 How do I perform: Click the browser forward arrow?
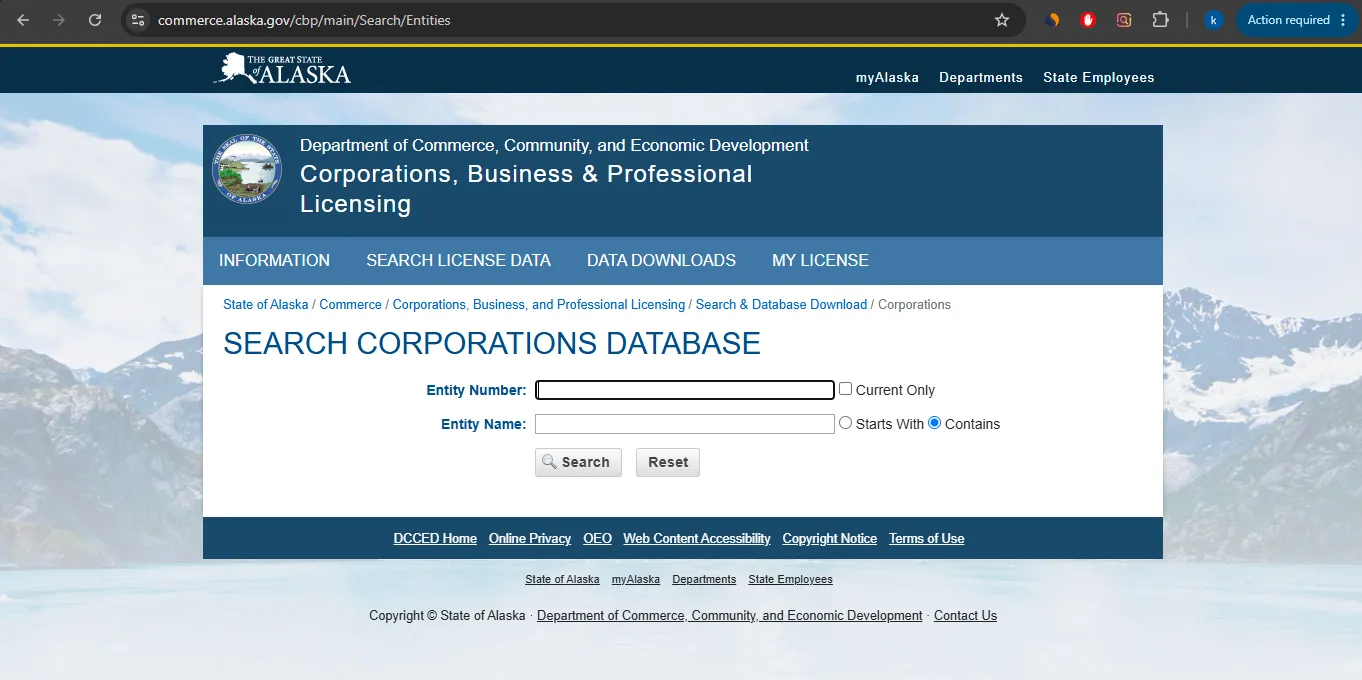click(x=59, y=20)
